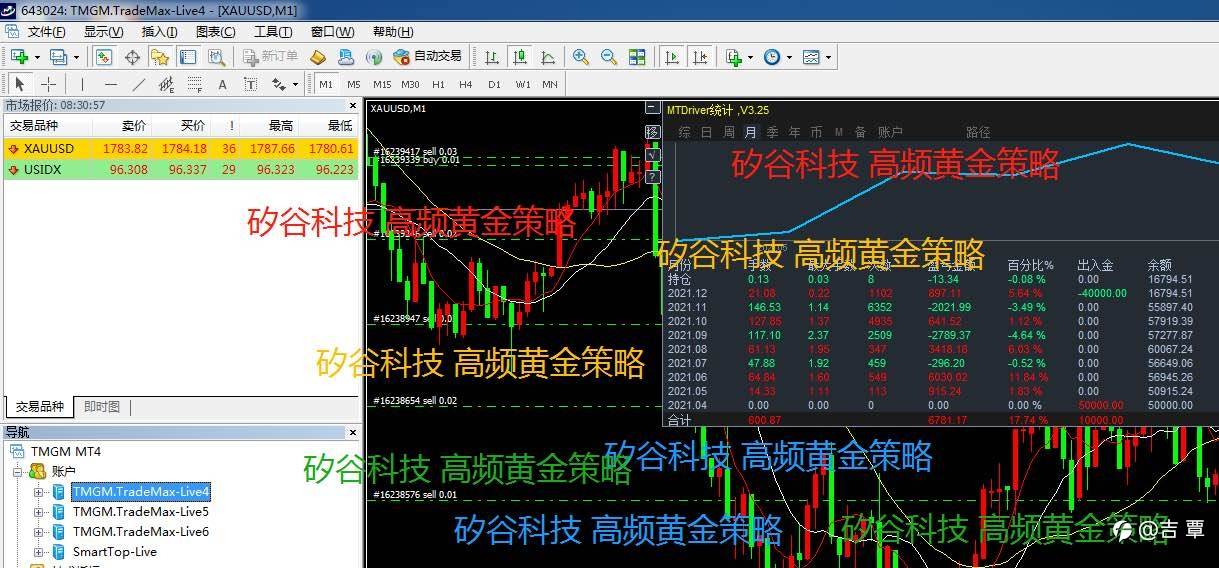This screenshot has height=568, width=1219.
Task: Select the trendline drawing tool
Action: 139,84
